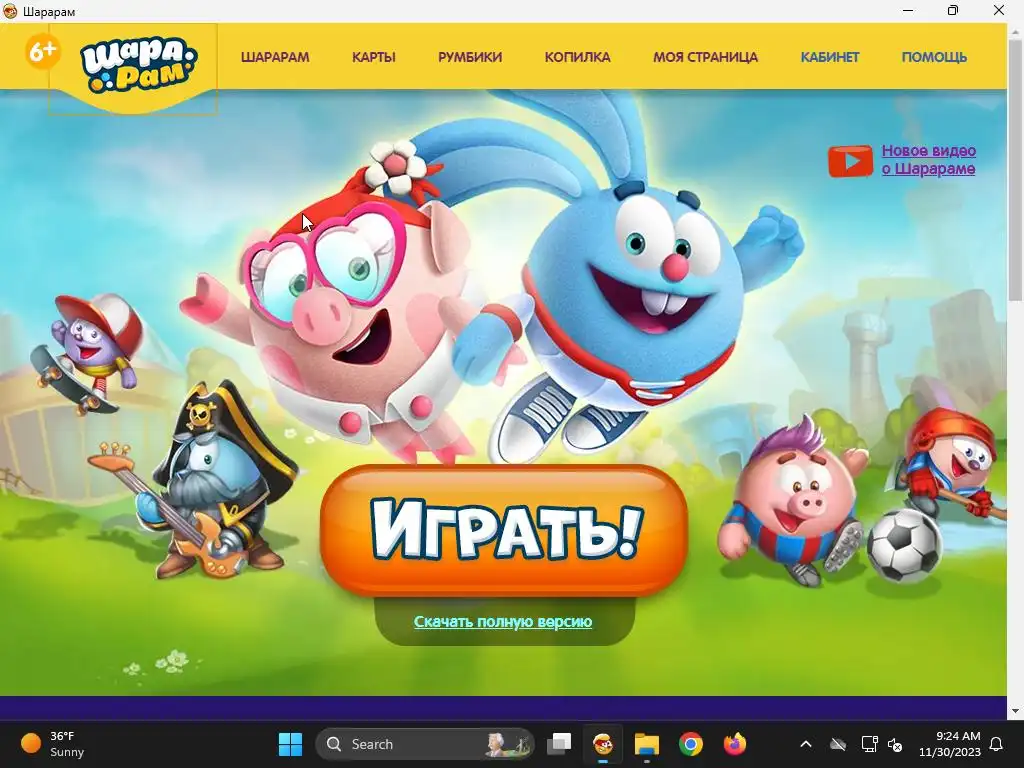This screenshot has width=1024, height=768.
Task: Open the ШАРАРАМ menu item
Action: [275, 57]
